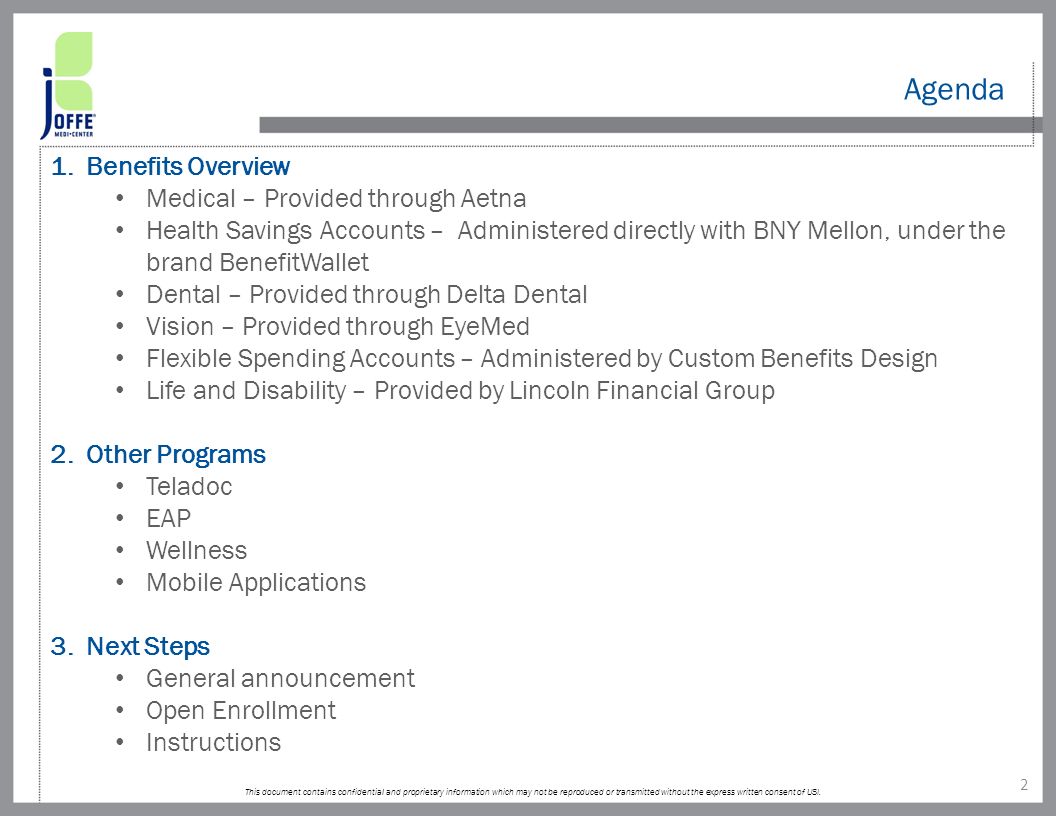Select the Vision EyeMed bullet

337,327
